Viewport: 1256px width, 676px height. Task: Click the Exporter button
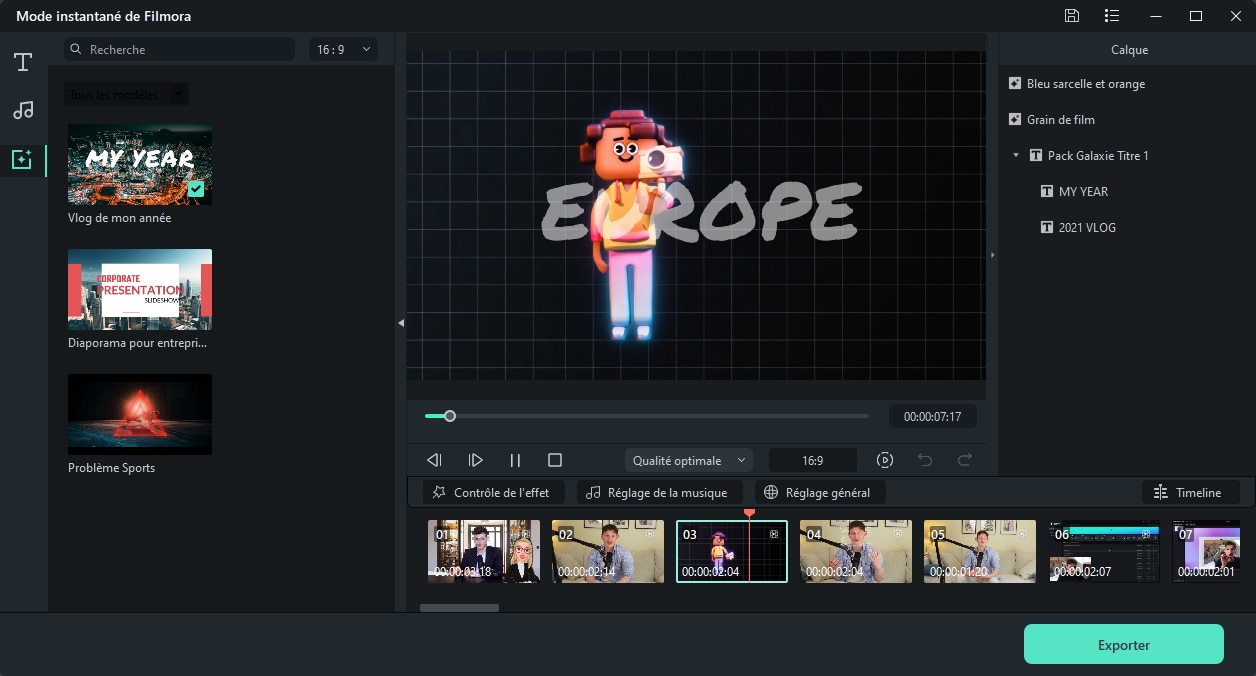click(1124, 645)
